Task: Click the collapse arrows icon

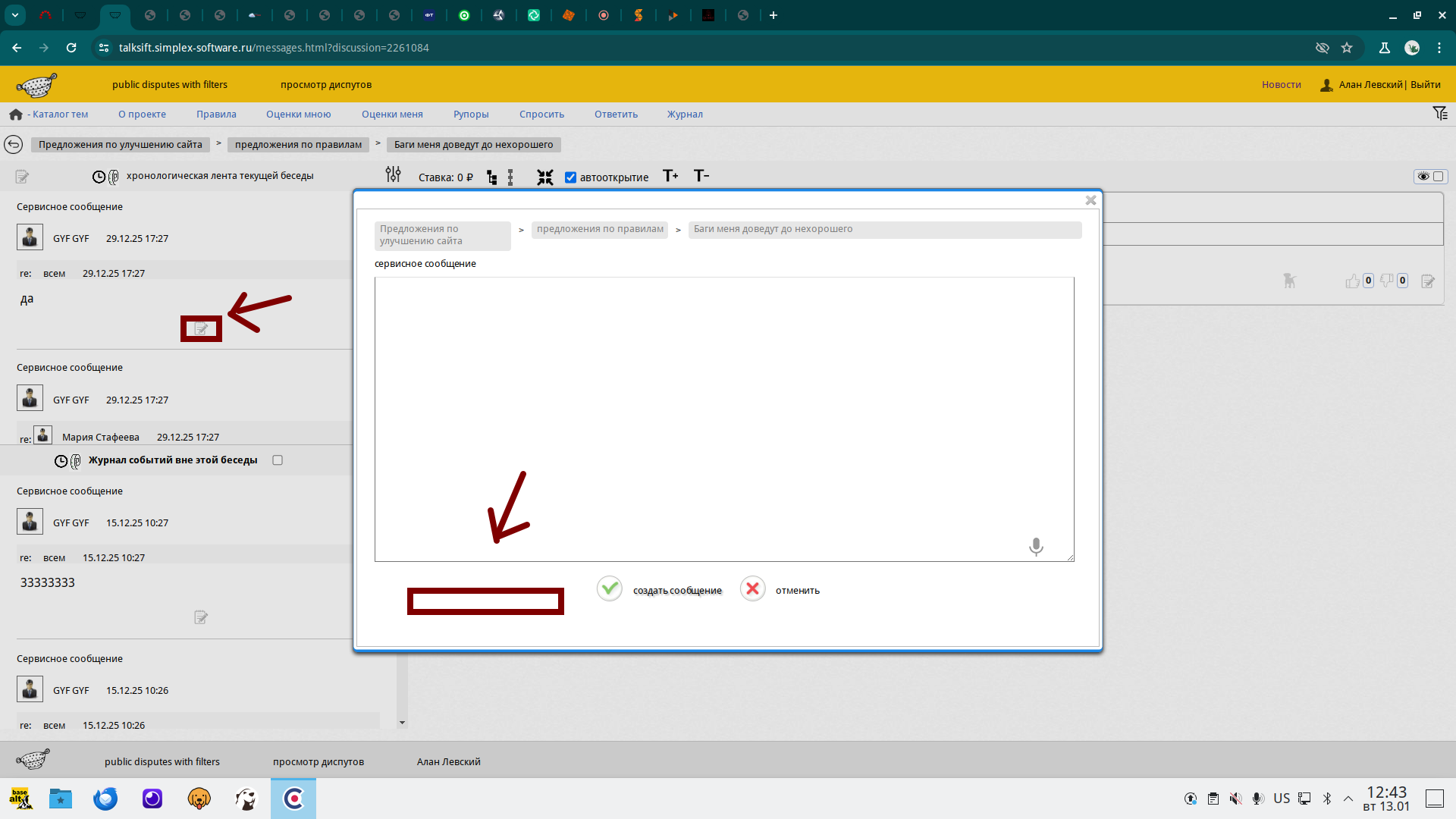Action: click(545, 177)
